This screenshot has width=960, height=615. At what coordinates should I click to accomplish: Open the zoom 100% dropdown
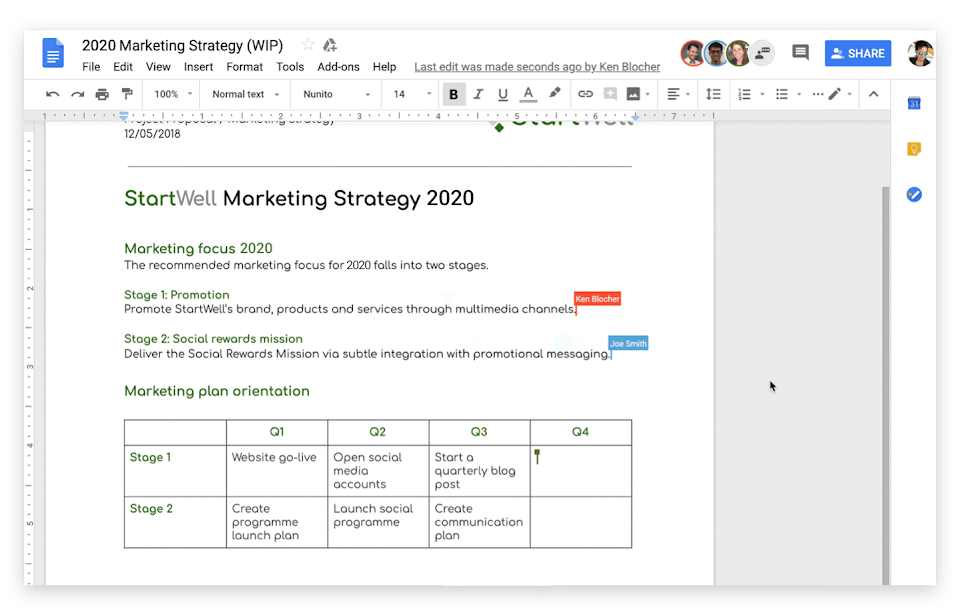[172, 94]
